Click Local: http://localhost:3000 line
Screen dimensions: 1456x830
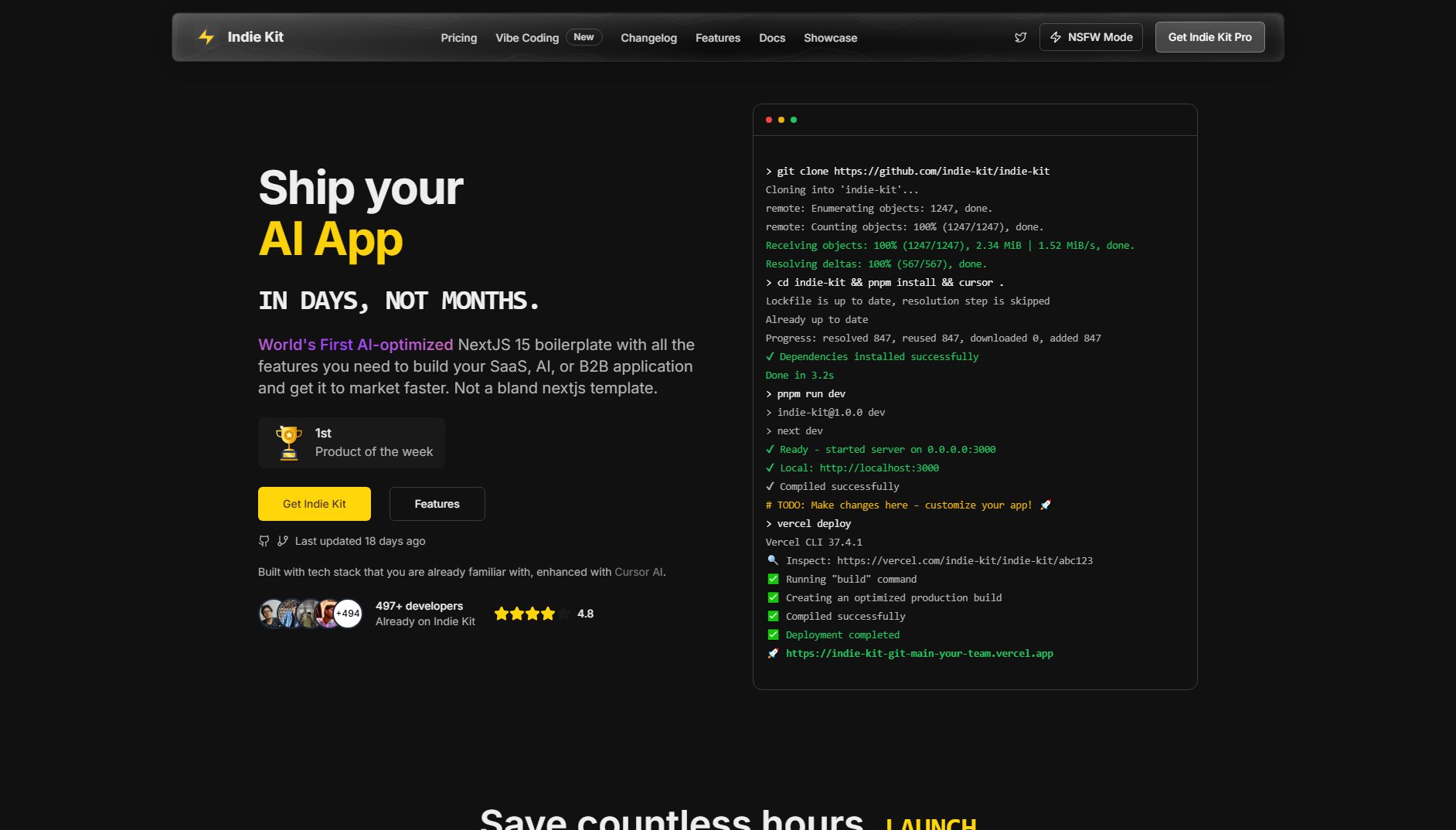coord(852,468)
